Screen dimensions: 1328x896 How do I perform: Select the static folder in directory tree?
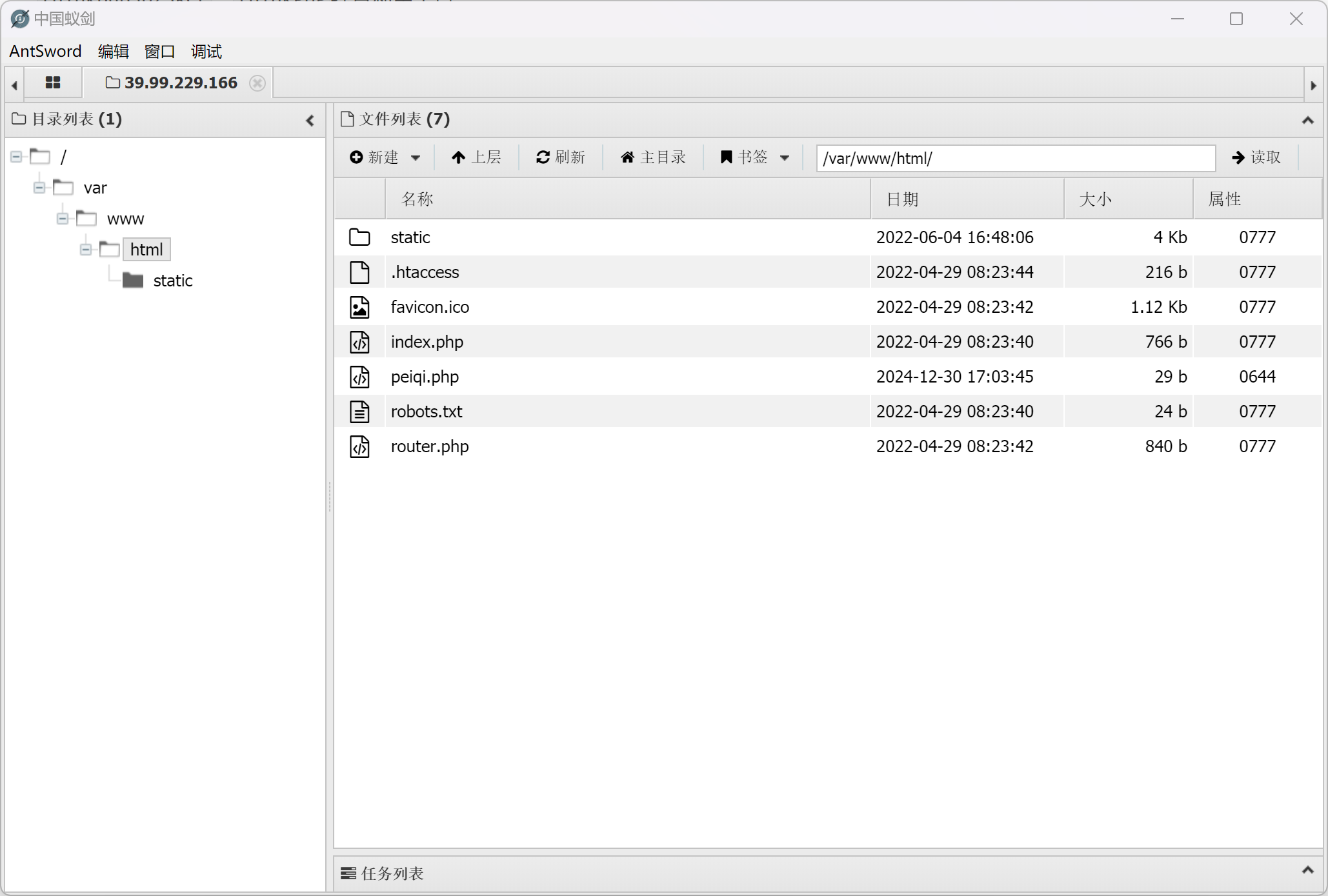click(x=173, y=281)
